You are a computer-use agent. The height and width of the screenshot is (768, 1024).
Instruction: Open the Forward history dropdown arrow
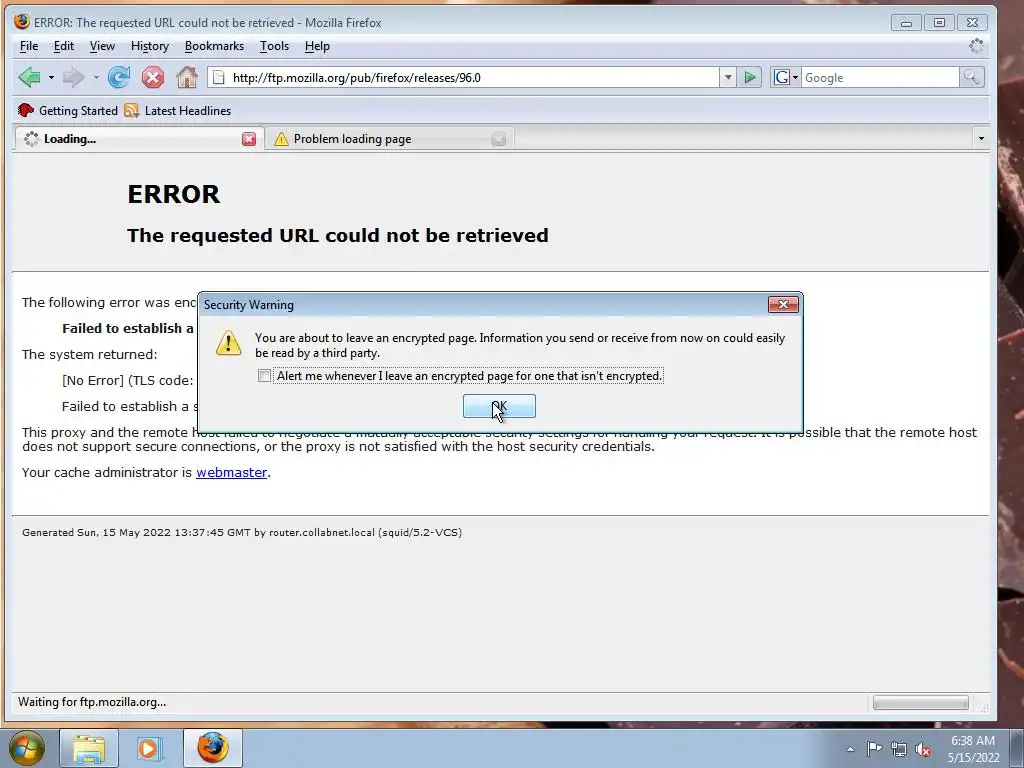(x=96, y=78)
